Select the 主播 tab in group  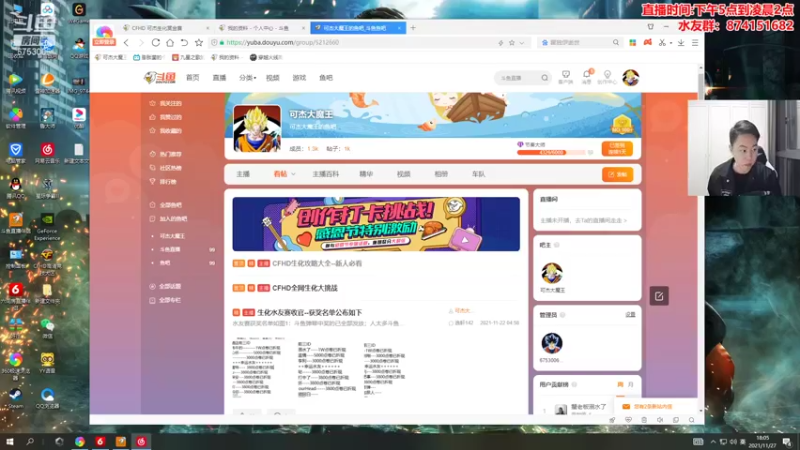(x=243, y=174)
